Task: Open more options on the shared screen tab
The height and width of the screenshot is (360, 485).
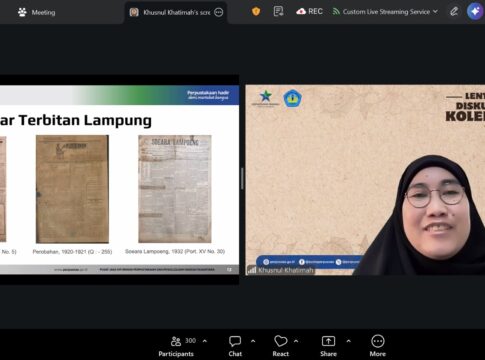Action: (x=219, y=13)
